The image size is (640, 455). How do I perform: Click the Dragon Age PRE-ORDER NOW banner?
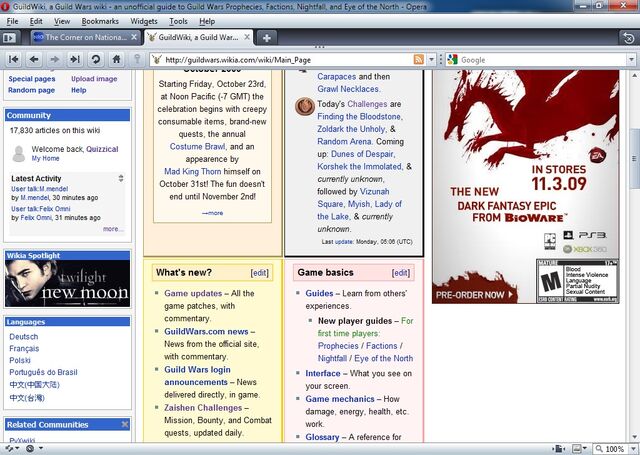click(474, 295)
